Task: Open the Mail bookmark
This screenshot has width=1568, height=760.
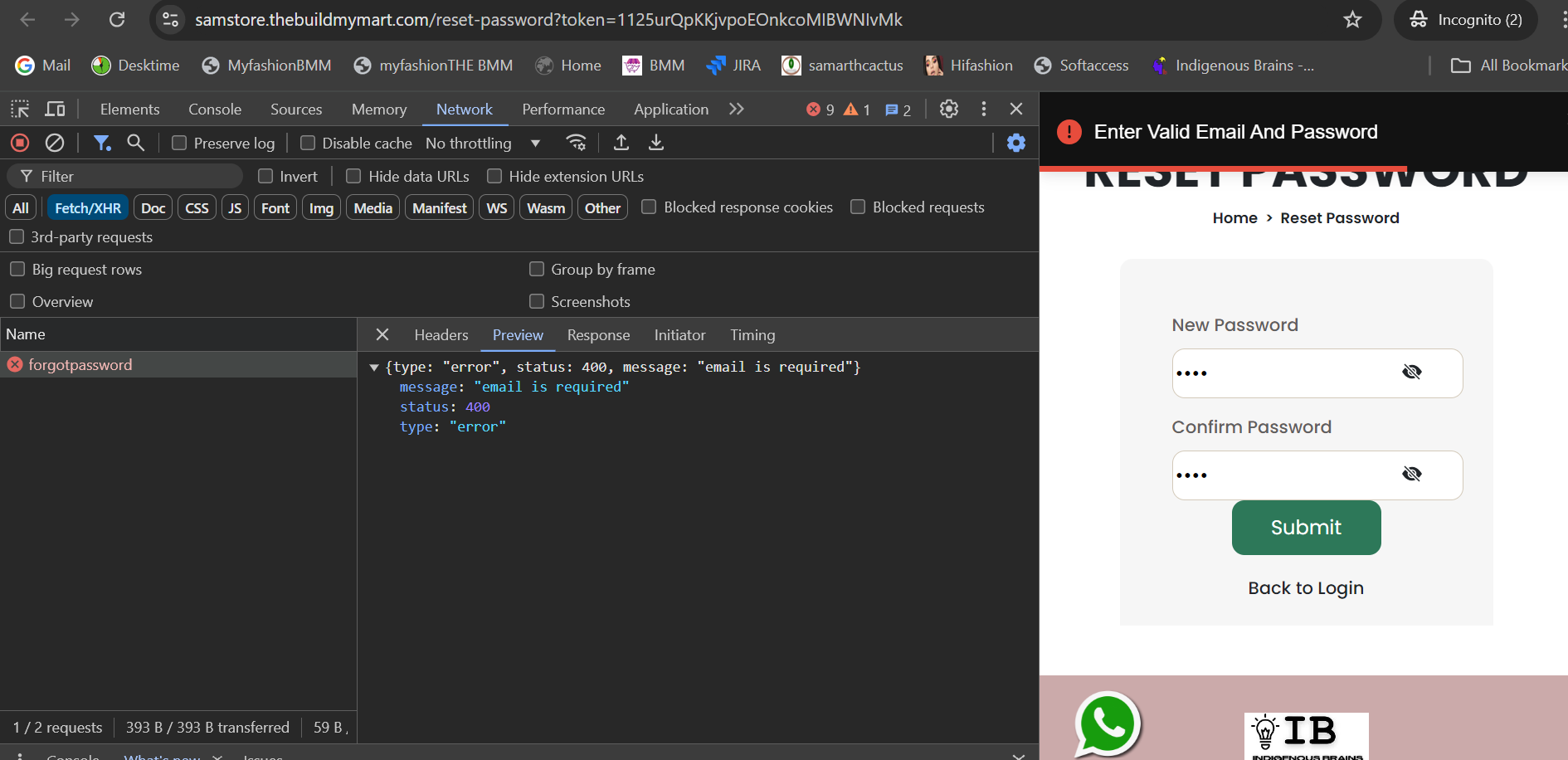Action: (43, 66)
